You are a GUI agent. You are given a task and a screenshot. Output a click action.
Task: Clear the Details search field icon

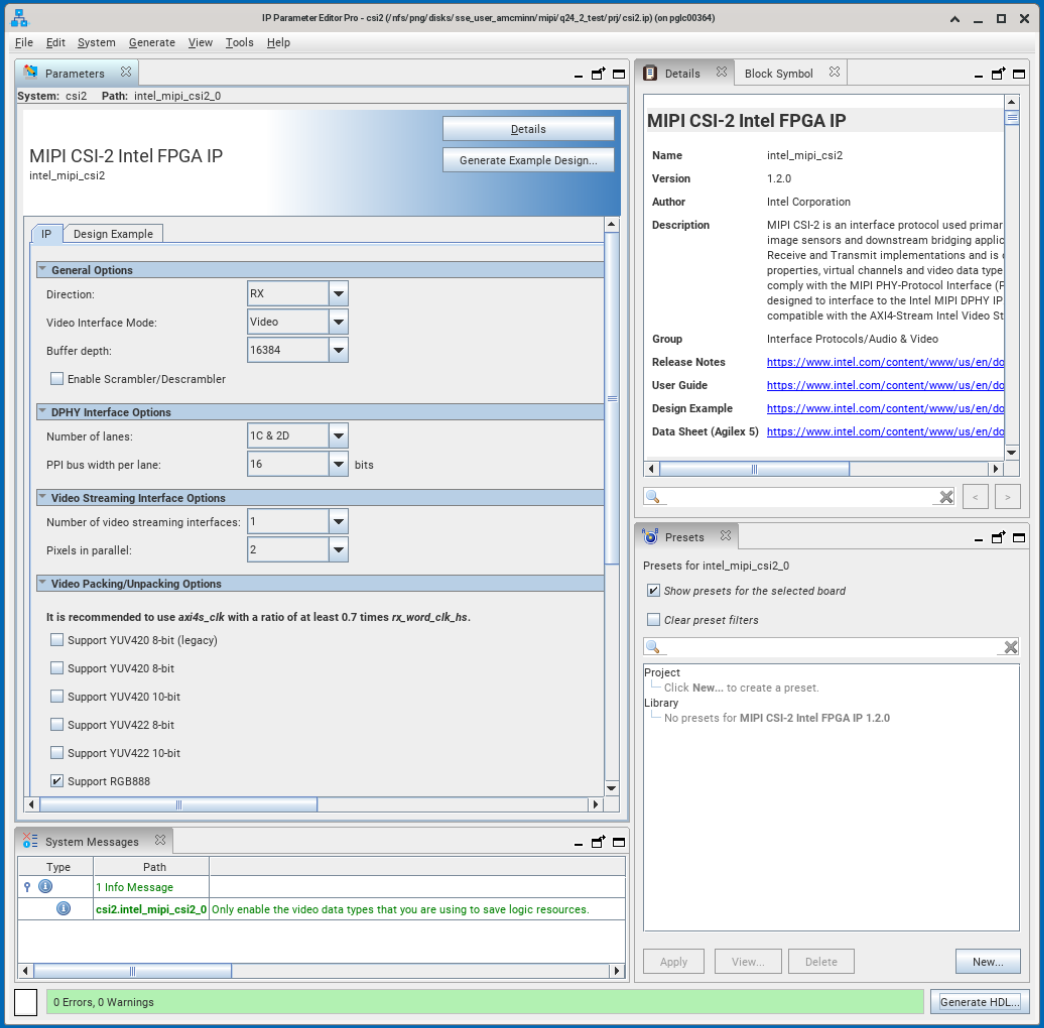click(x=946, y=497)
